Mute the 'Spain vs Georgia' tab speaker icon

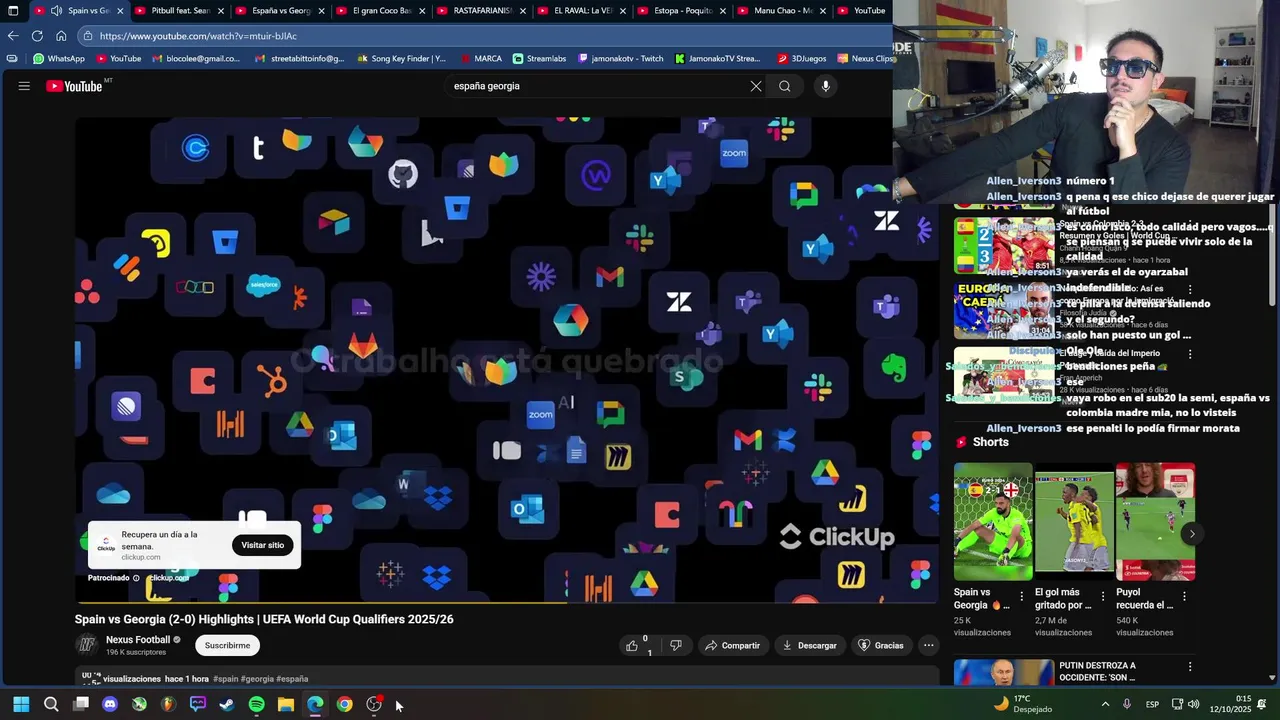click(56, 11)
